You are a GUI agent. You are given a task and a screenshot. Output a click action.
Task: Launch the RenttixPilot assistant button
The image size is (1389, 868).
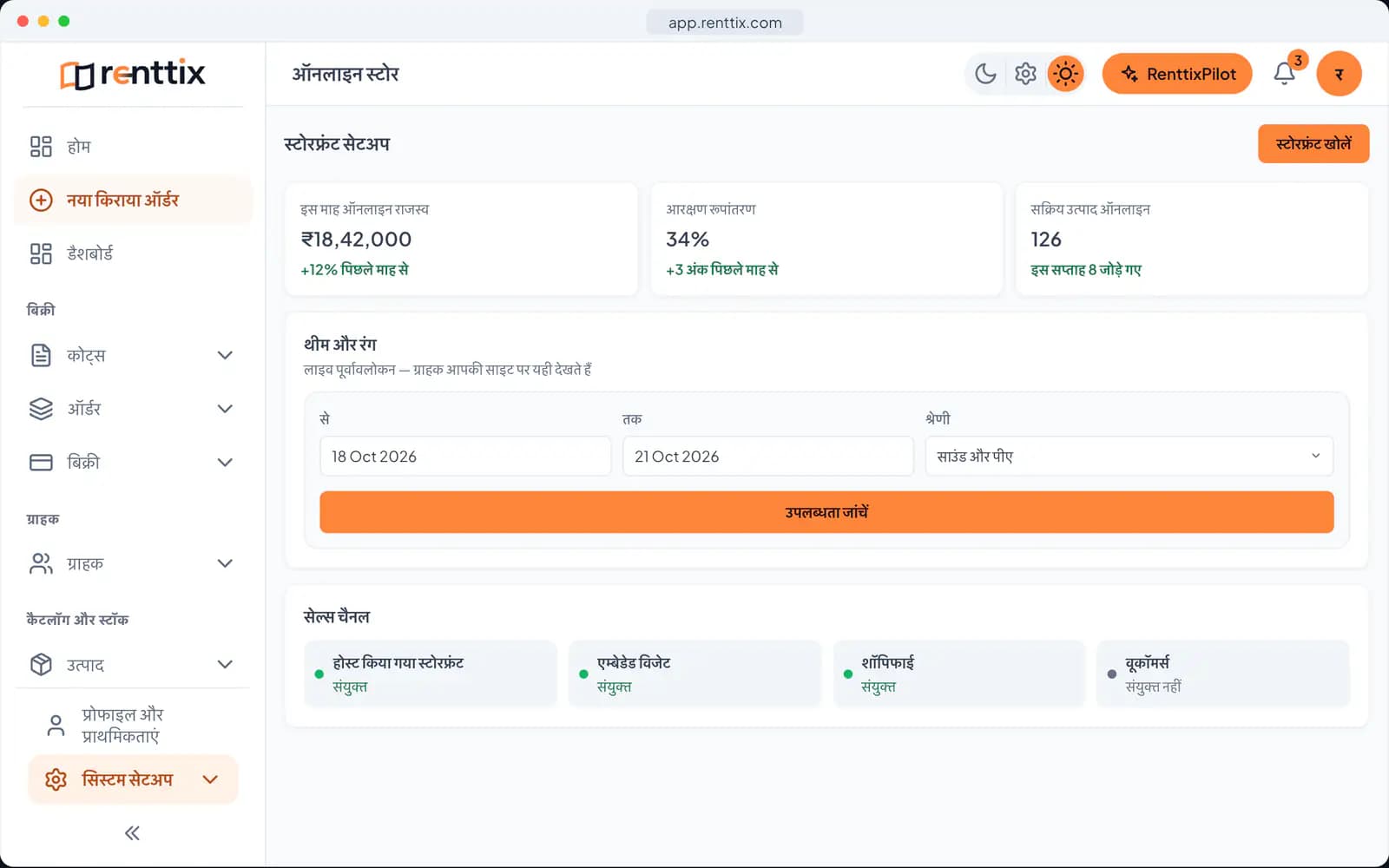1177,74
